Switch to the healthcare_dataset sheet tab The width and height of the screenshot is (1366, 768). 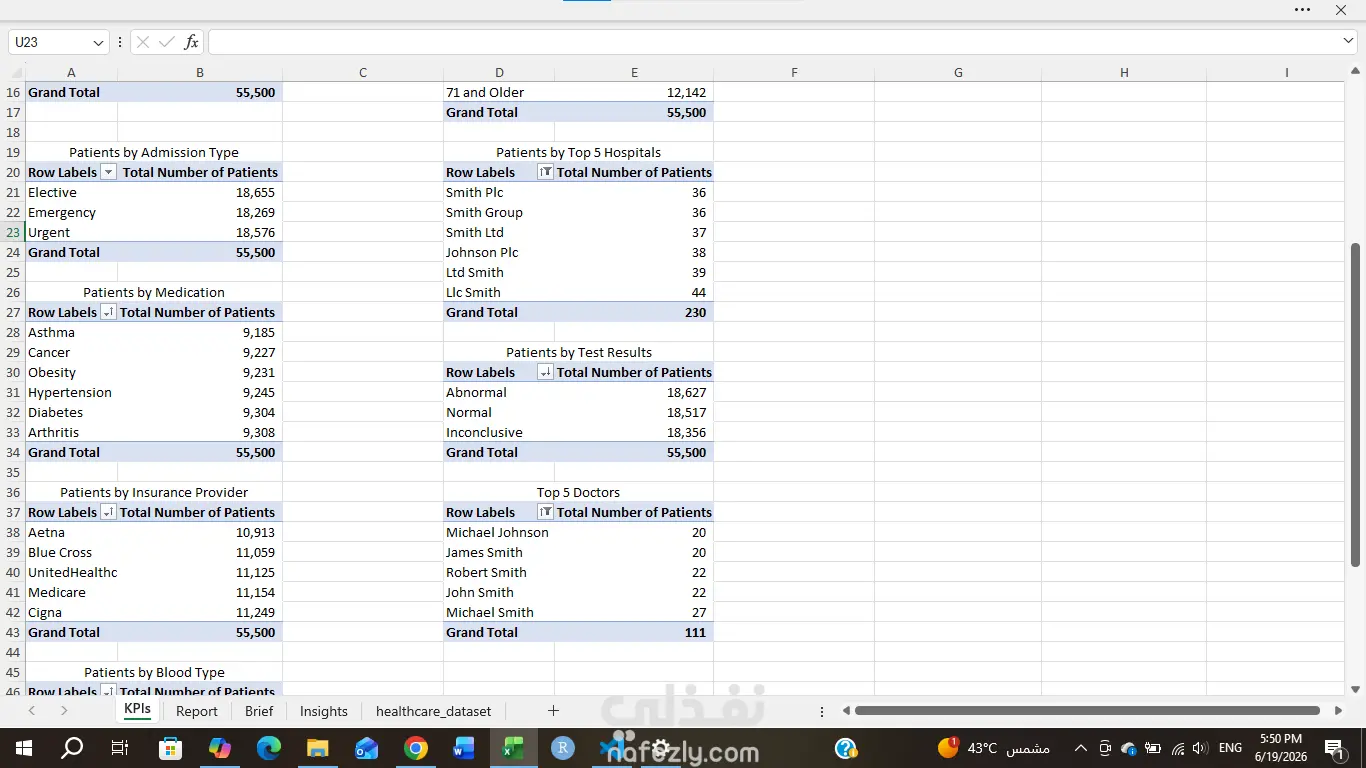433,711
